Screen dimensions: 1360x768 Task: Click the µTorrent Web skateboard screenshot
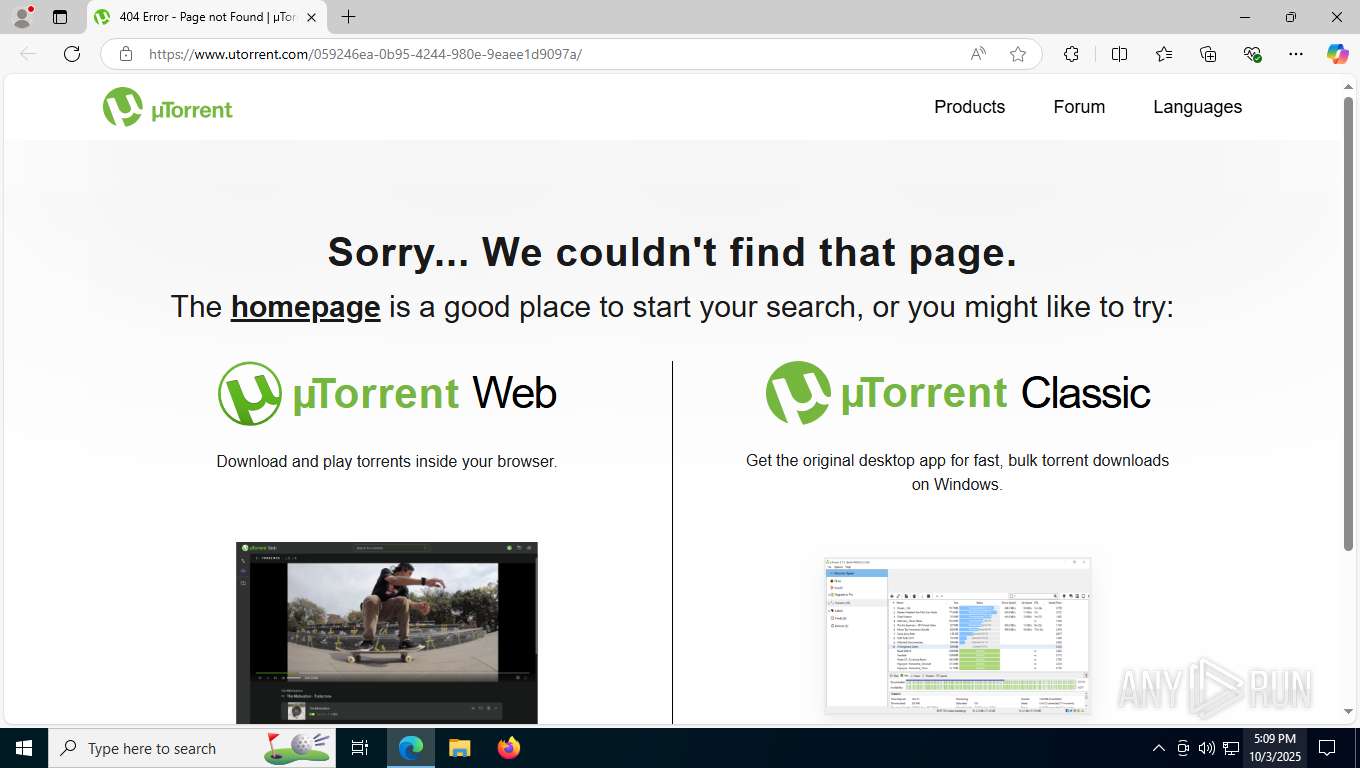[x=387, y=632]
